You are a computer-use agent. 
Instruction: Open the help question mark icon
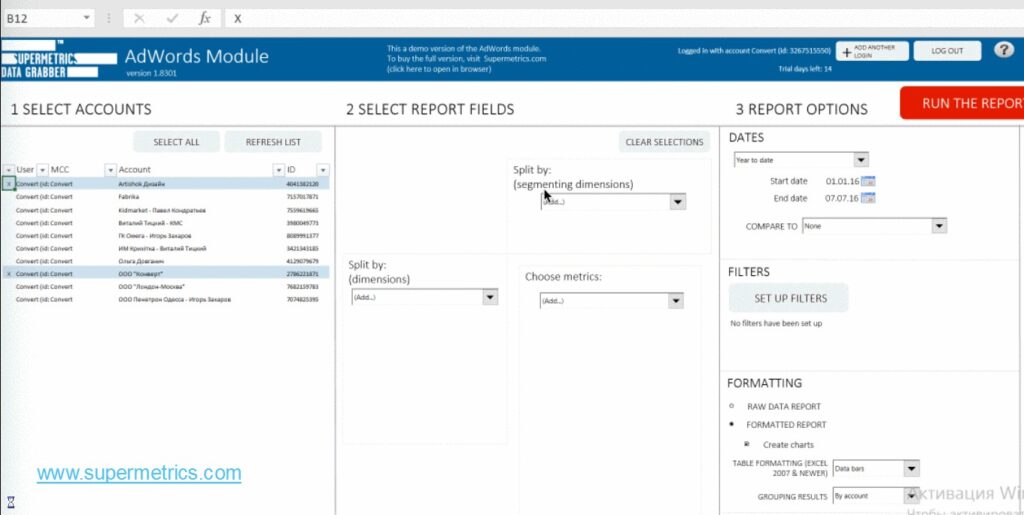[x=1004, y=50]
